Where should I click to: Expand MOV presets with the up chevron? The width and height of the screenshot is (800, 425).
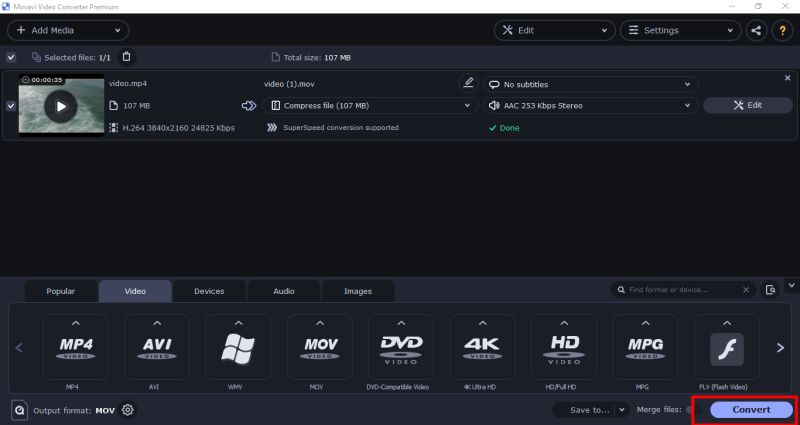(320, 323)
